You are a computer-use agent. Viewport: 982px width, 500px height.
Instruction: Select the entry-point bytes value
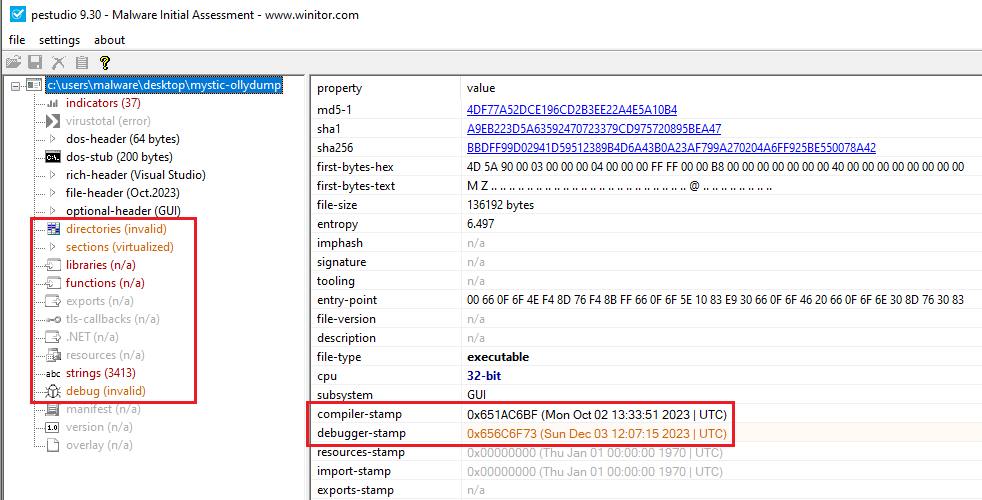[x=715, y=300]
